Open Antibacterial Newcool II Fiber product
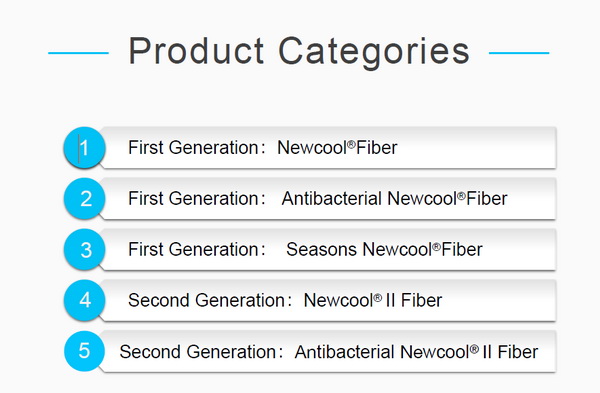600x393 pixels. [416, 352]
